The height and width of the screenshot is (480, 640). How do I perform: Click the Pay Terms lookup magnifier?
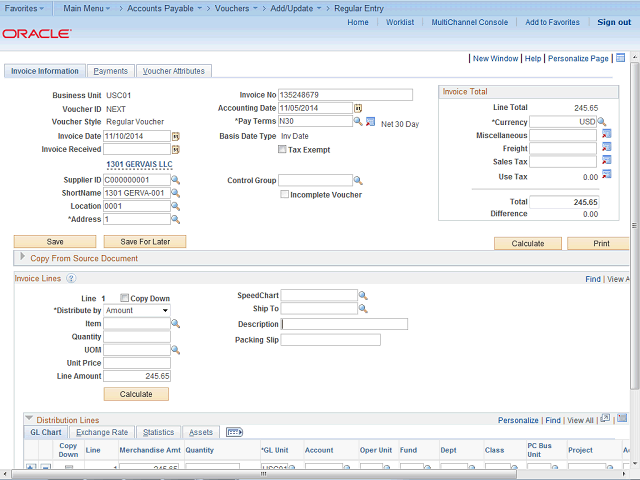pyautogui.click(x=358, y=122)
